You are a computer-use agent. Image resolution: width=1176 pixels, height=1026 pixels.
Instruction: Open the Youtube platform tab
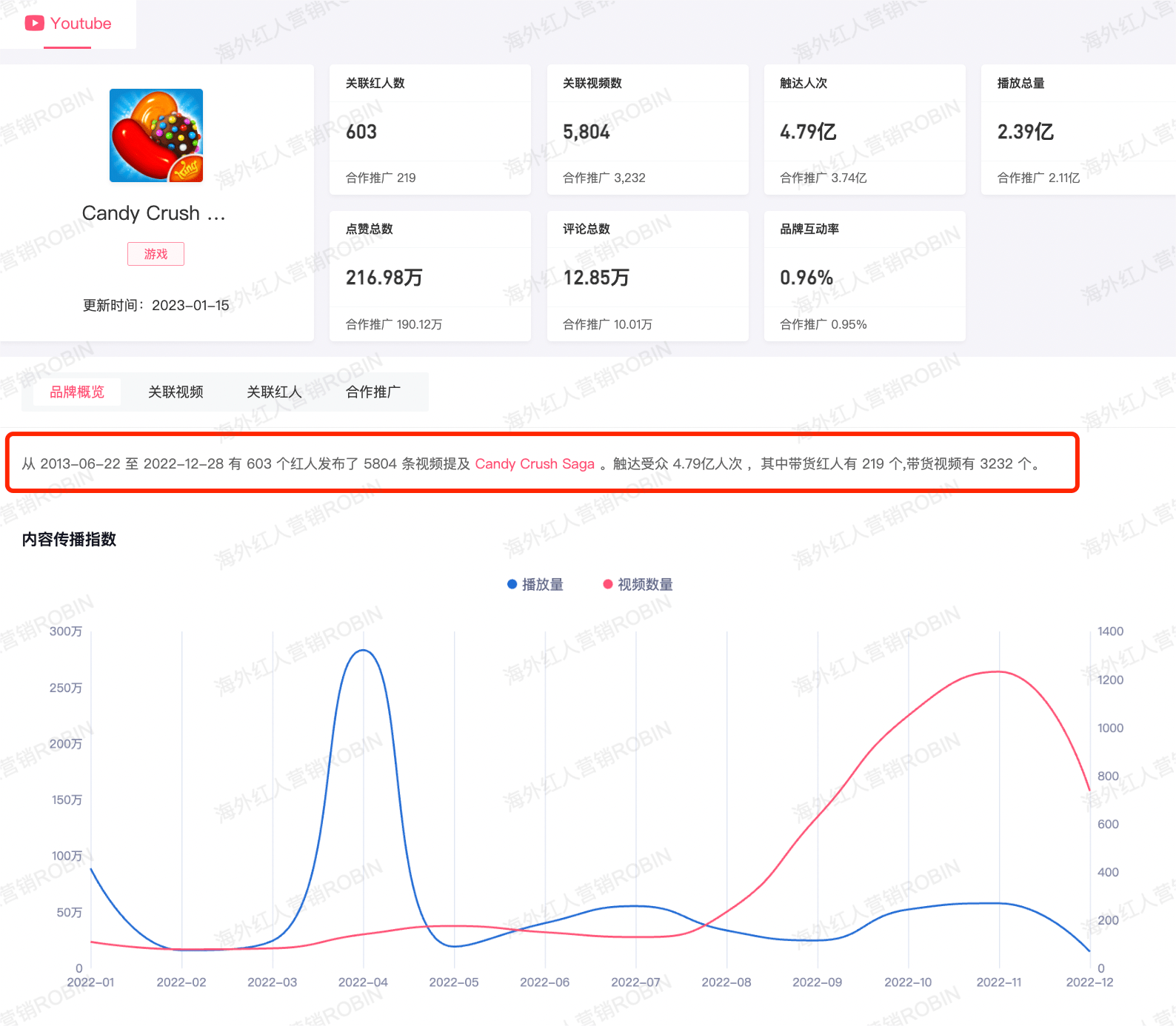click(68, 24)
